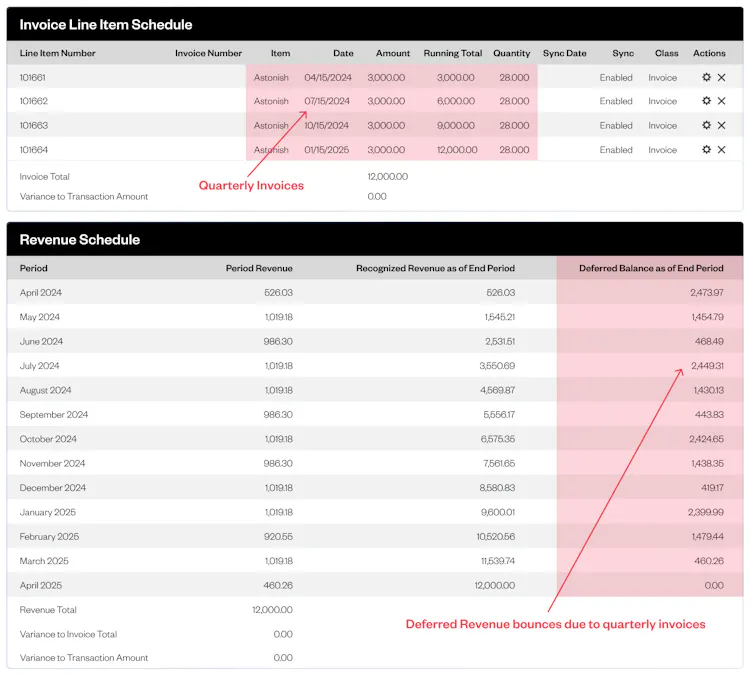Click Enabled sync status for row 101661
The height and width of the screenshot is (678, 750).
[x=616, y=78]
